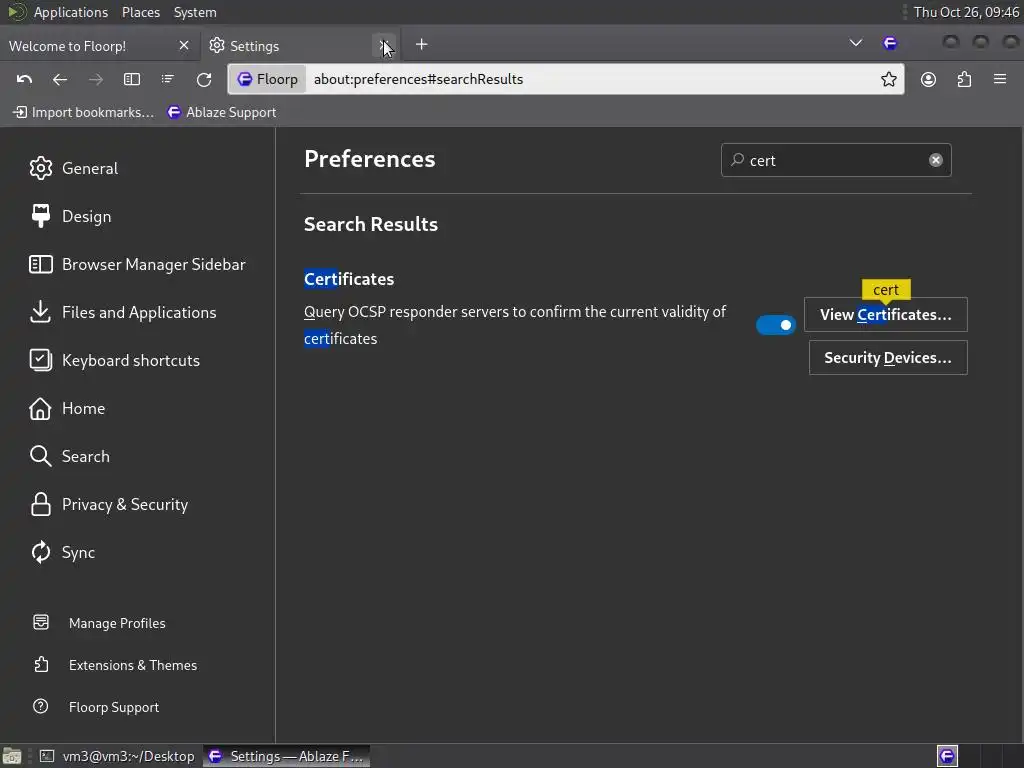Click the Certificates section heading
This screenshot has width=1024, height=768.
349,279
